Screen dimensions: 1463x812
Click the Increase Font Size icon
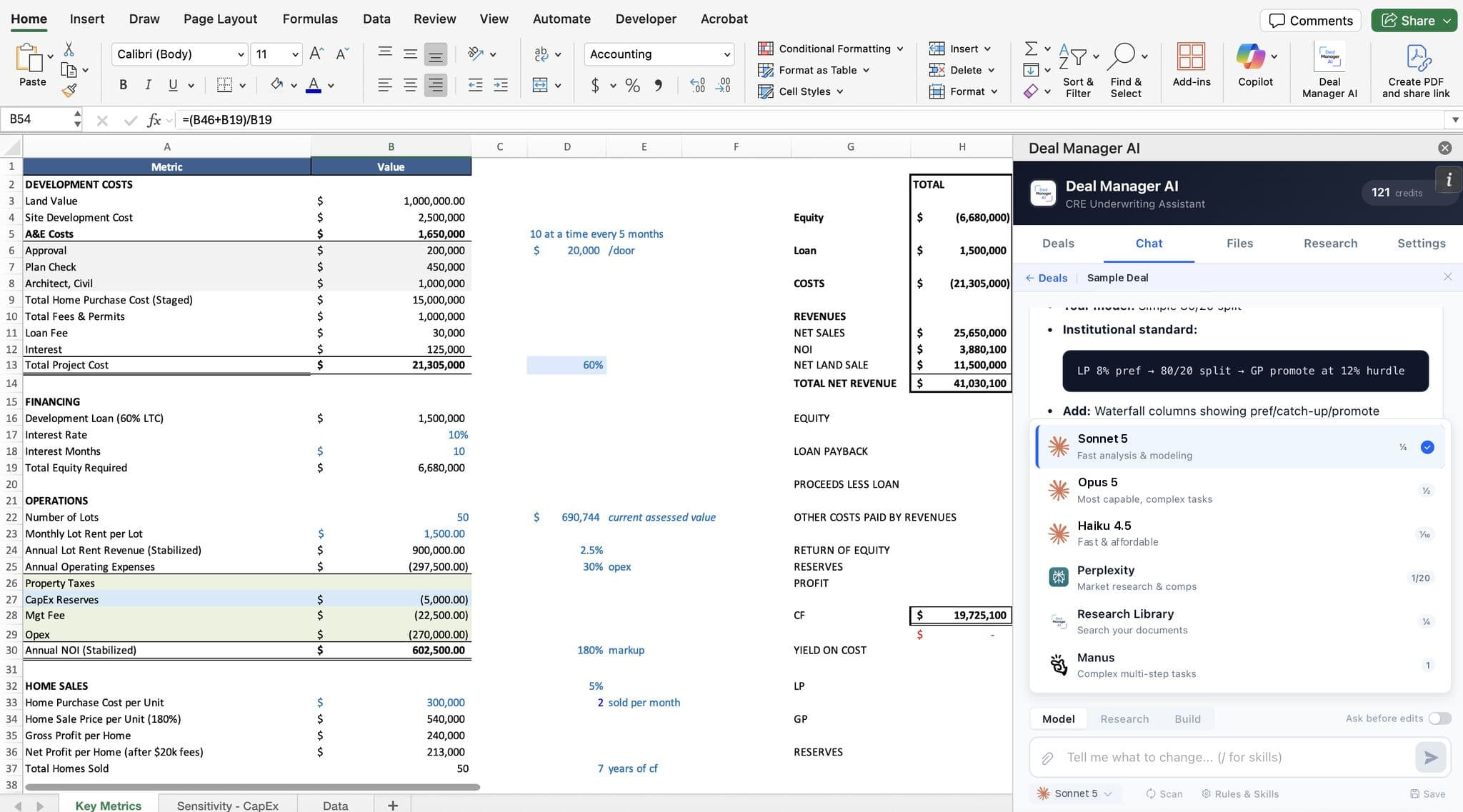pos(316,54)
